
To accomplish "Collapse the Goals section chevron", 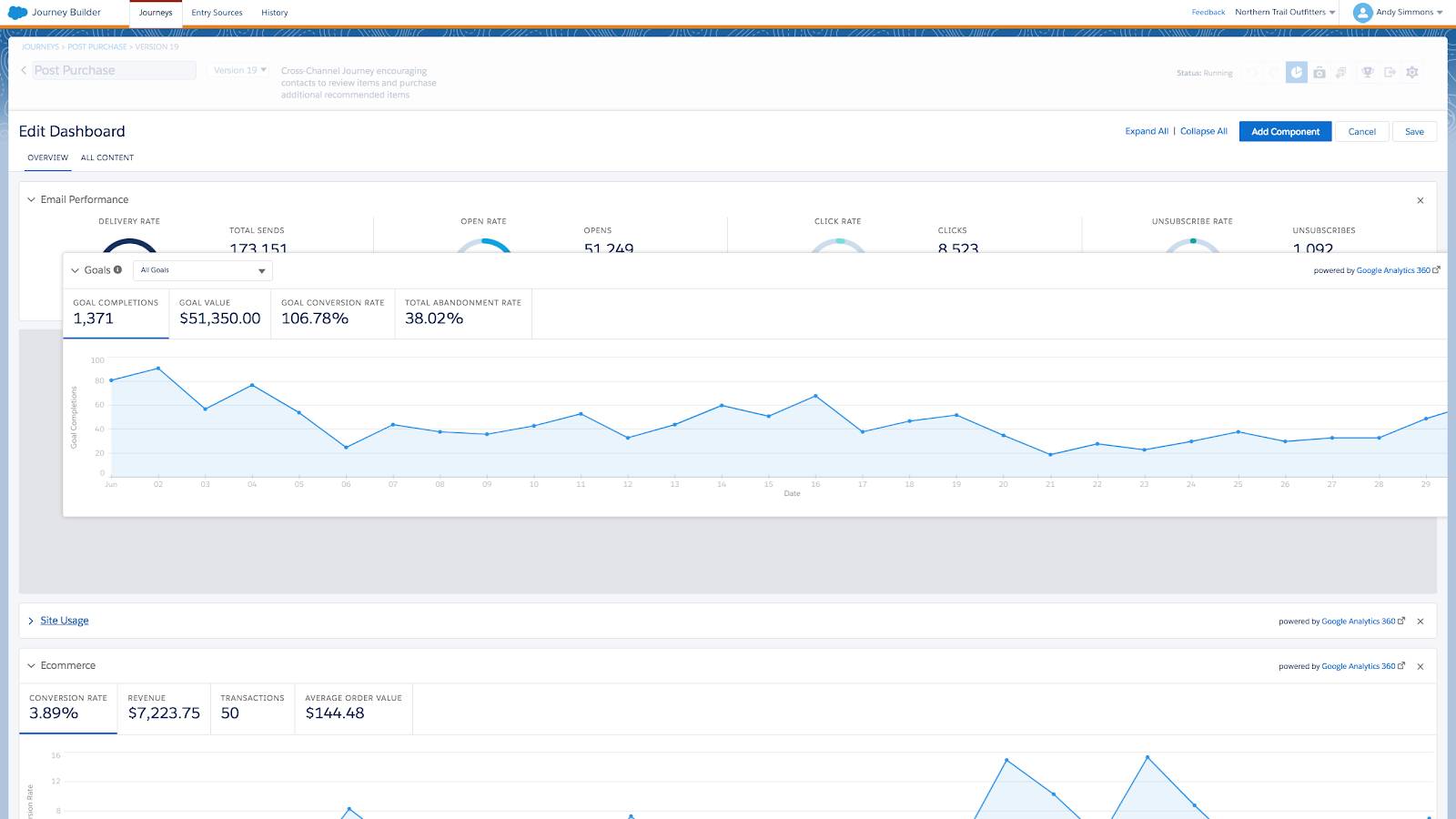I will (76, 270).
